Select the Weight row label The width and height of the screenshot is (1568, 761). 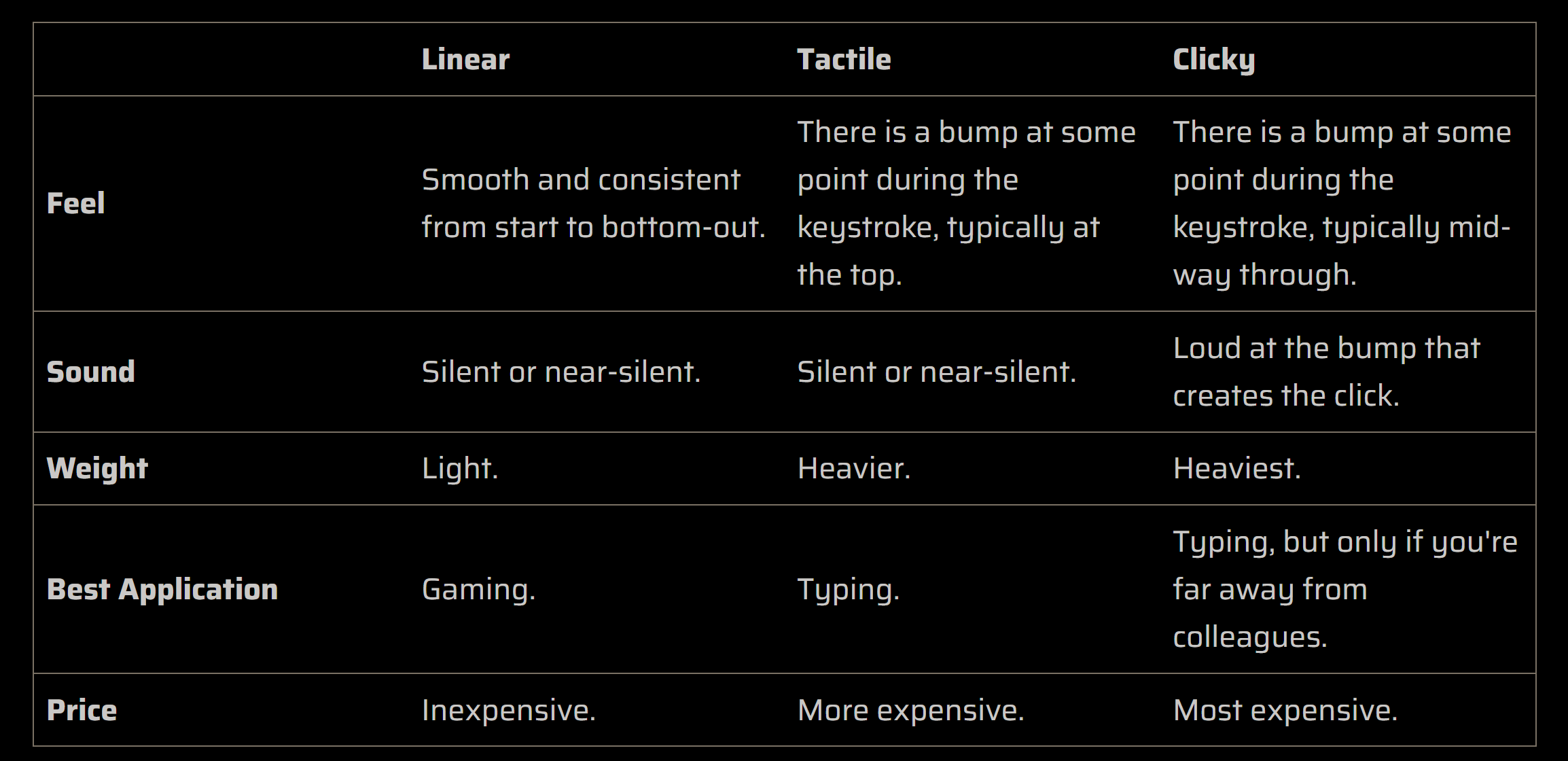97,468
